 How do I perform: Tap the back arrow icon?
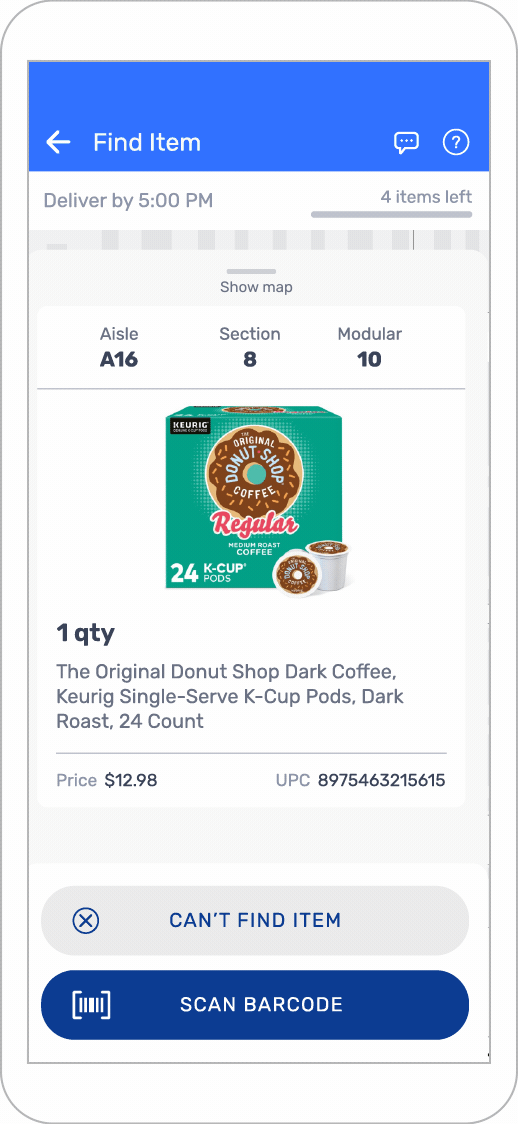[58, 142]
